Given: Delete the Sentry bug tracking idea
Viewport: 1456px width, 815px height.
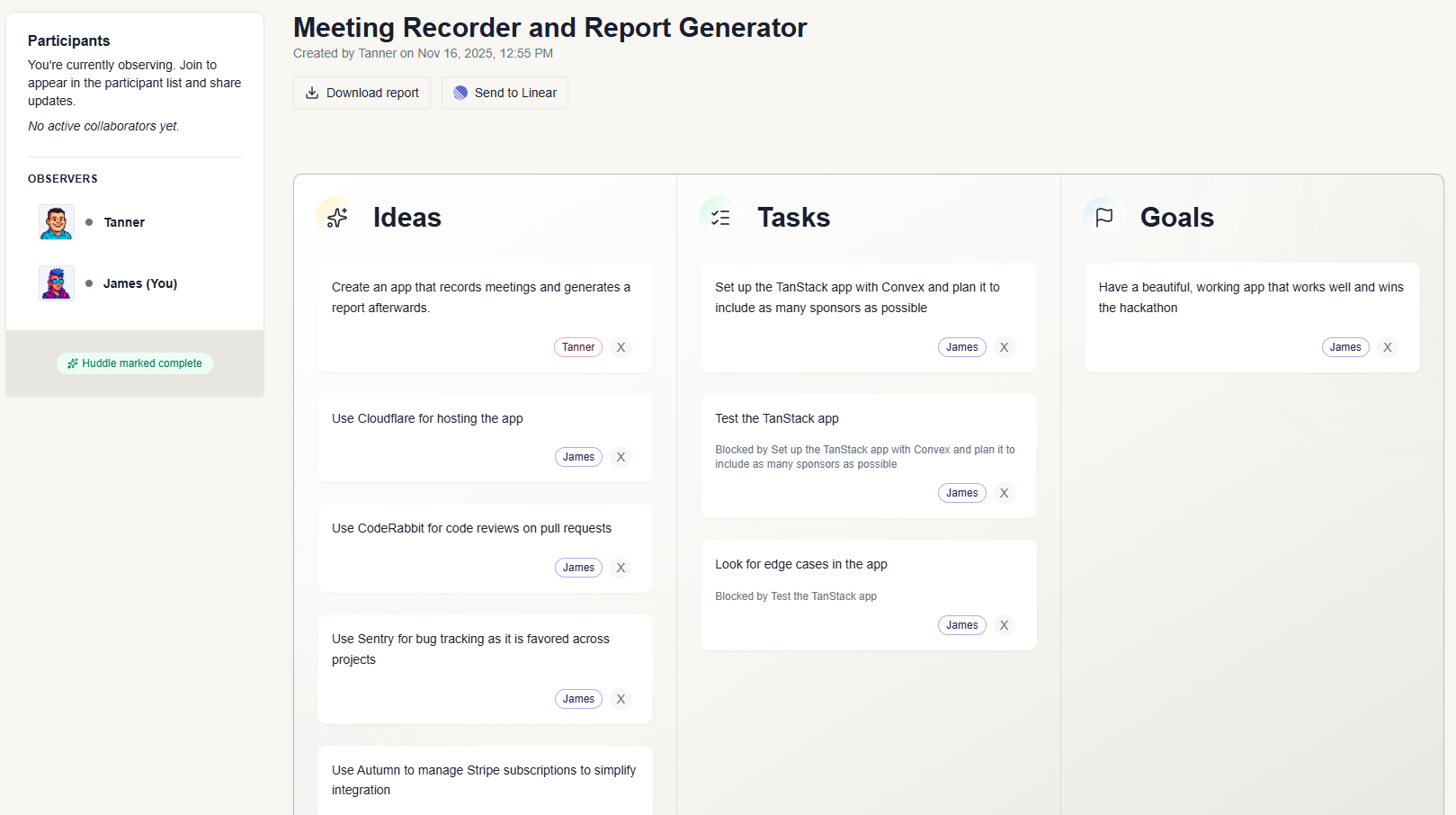Looking at the screenshot, I should [621, 699].
